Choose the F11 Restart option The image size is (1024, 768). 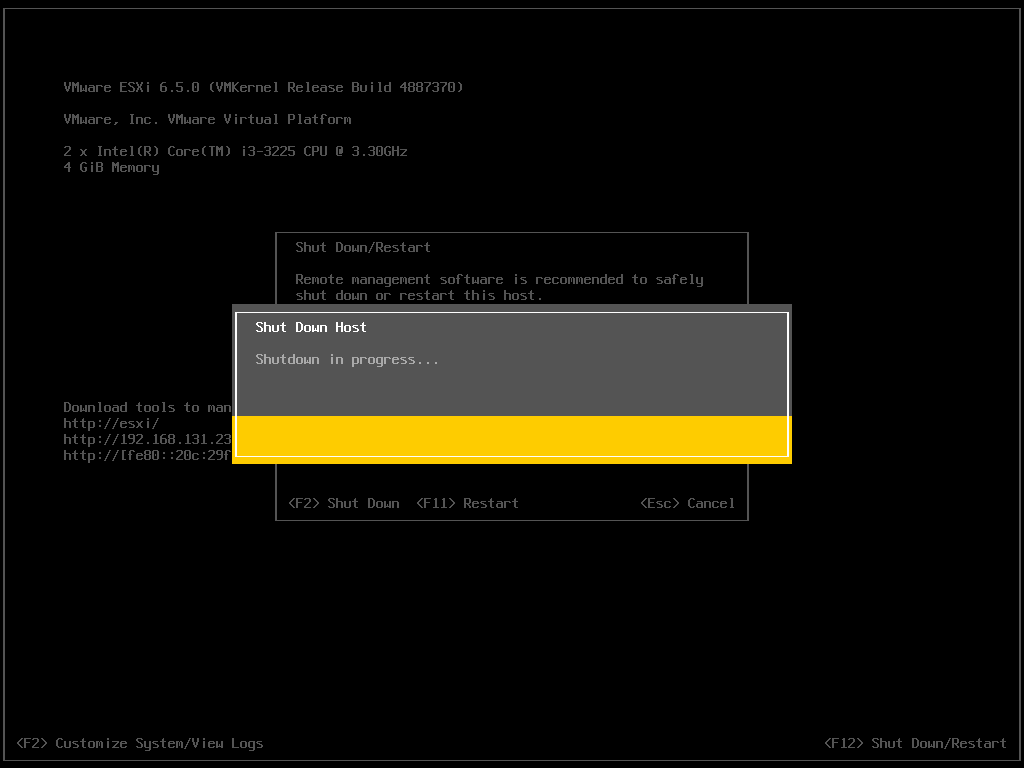coord(468,504)
